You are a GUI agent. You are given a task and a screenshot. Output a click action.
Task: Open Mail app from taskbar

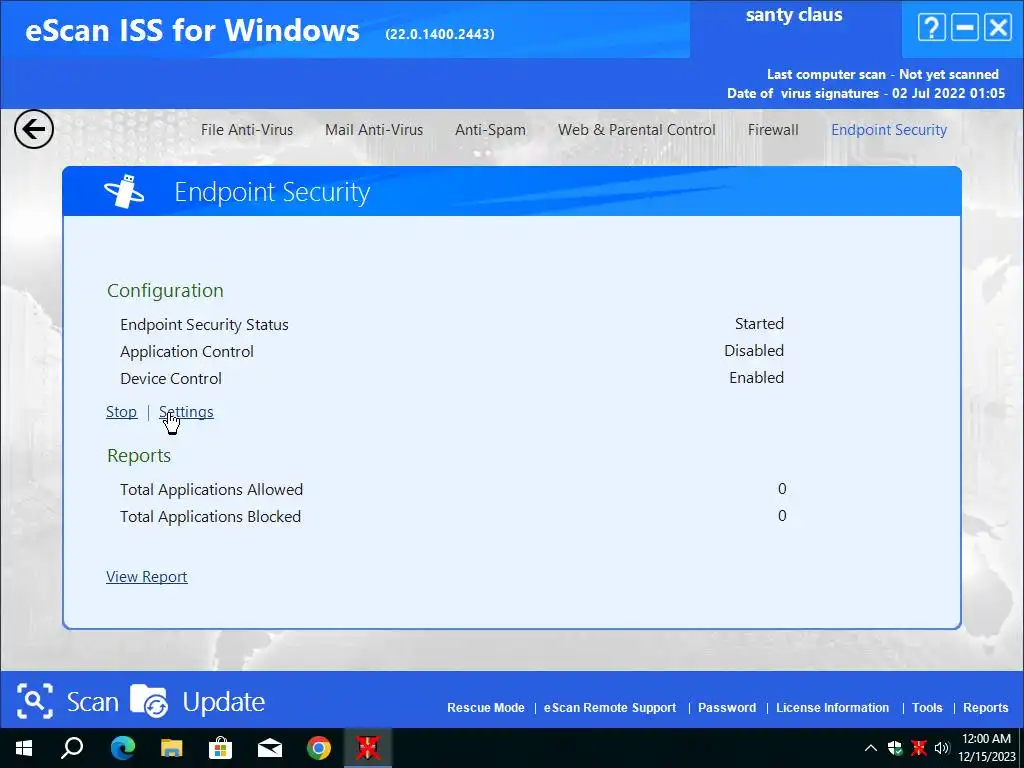[x=270, y=748]
